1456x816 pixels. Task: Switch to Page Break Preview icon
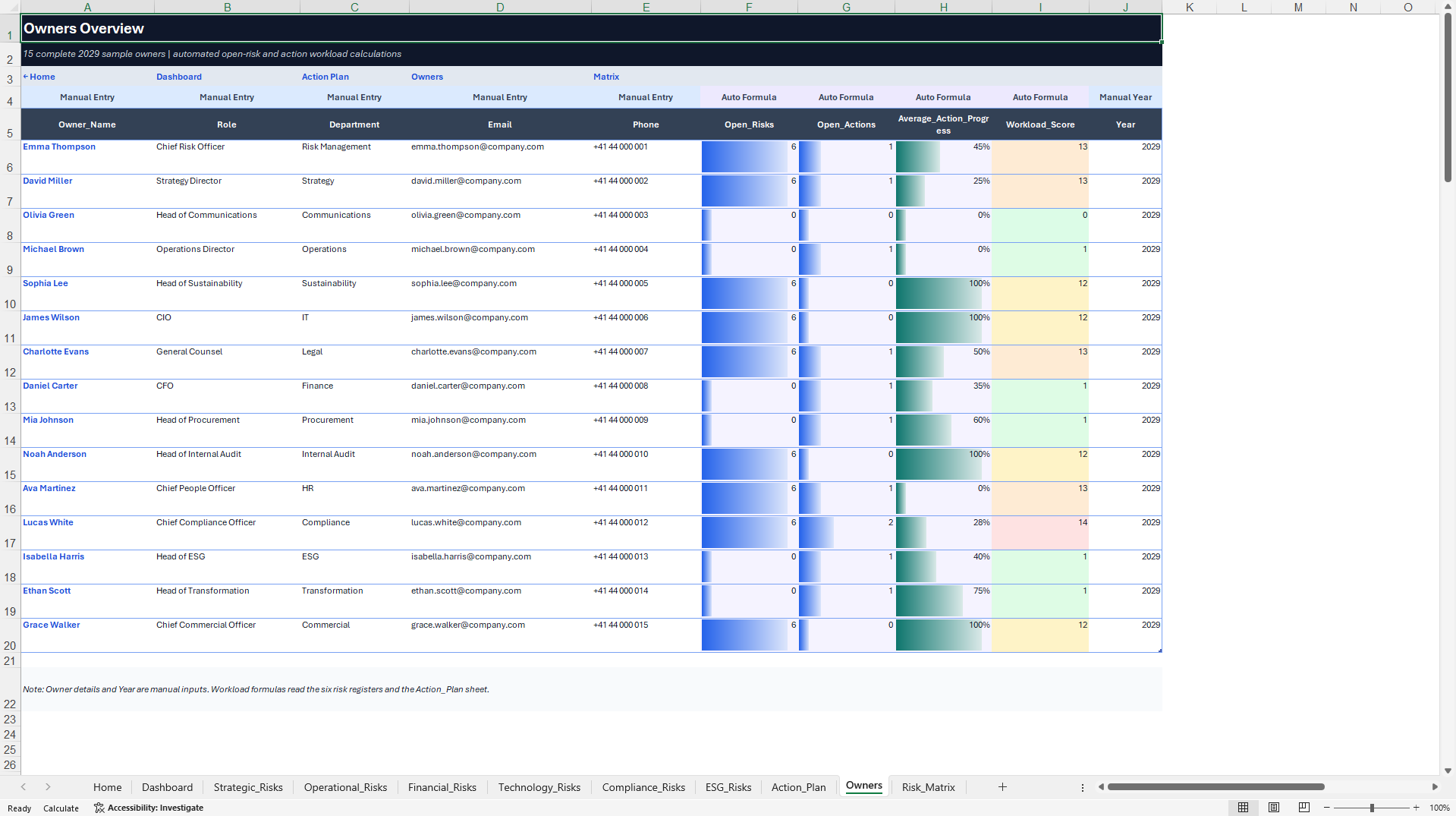point(1304,808)
